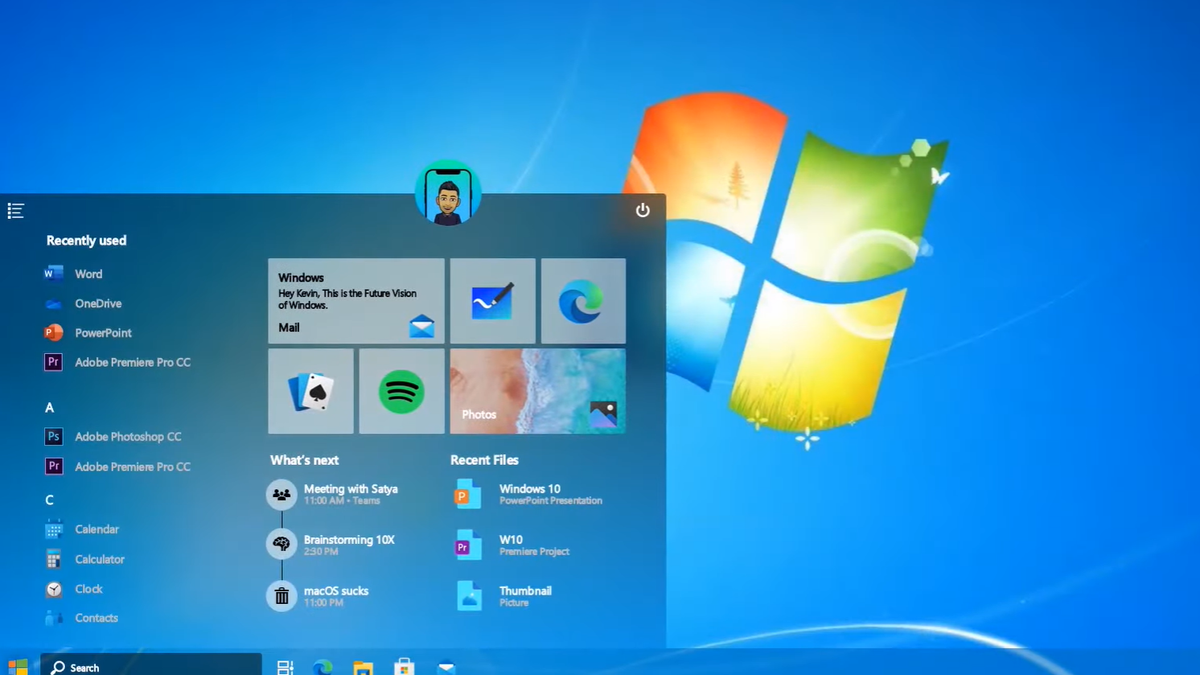1200x675 pixels.
Task: Click the What's next heading
Action: pyautogui.click(x=304, y=460)
